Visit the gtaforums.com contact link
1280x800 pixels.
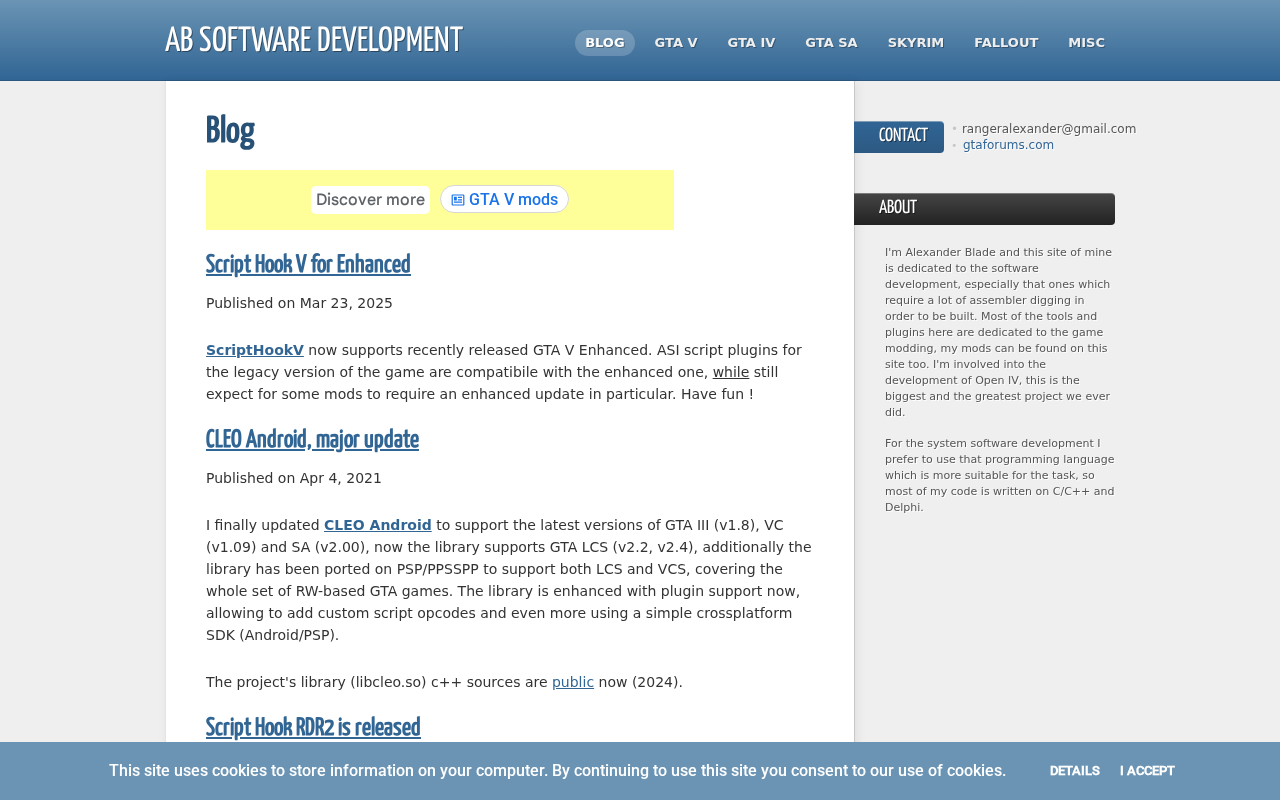pyautogui.click(x=1008, y=145)
